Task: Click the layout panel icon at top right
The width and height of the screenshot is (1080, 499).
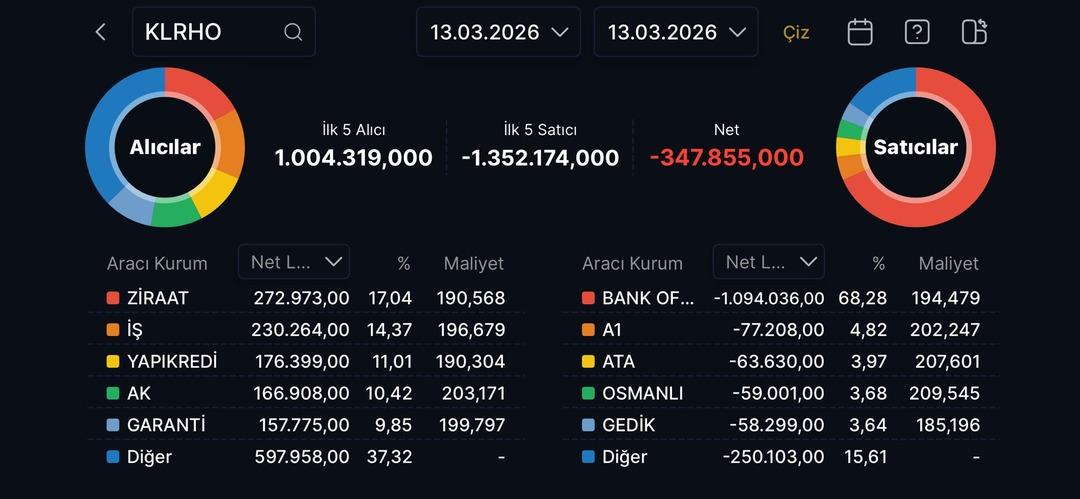Action: point(974,32)
